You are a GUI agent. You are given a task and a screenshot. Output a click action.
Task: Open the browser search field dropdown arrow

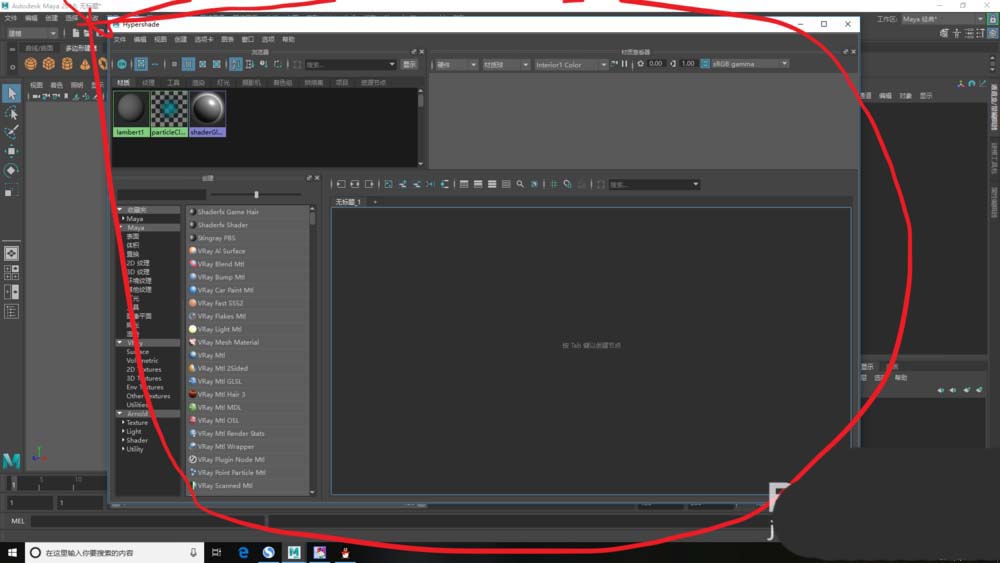[x=392, y=64]
